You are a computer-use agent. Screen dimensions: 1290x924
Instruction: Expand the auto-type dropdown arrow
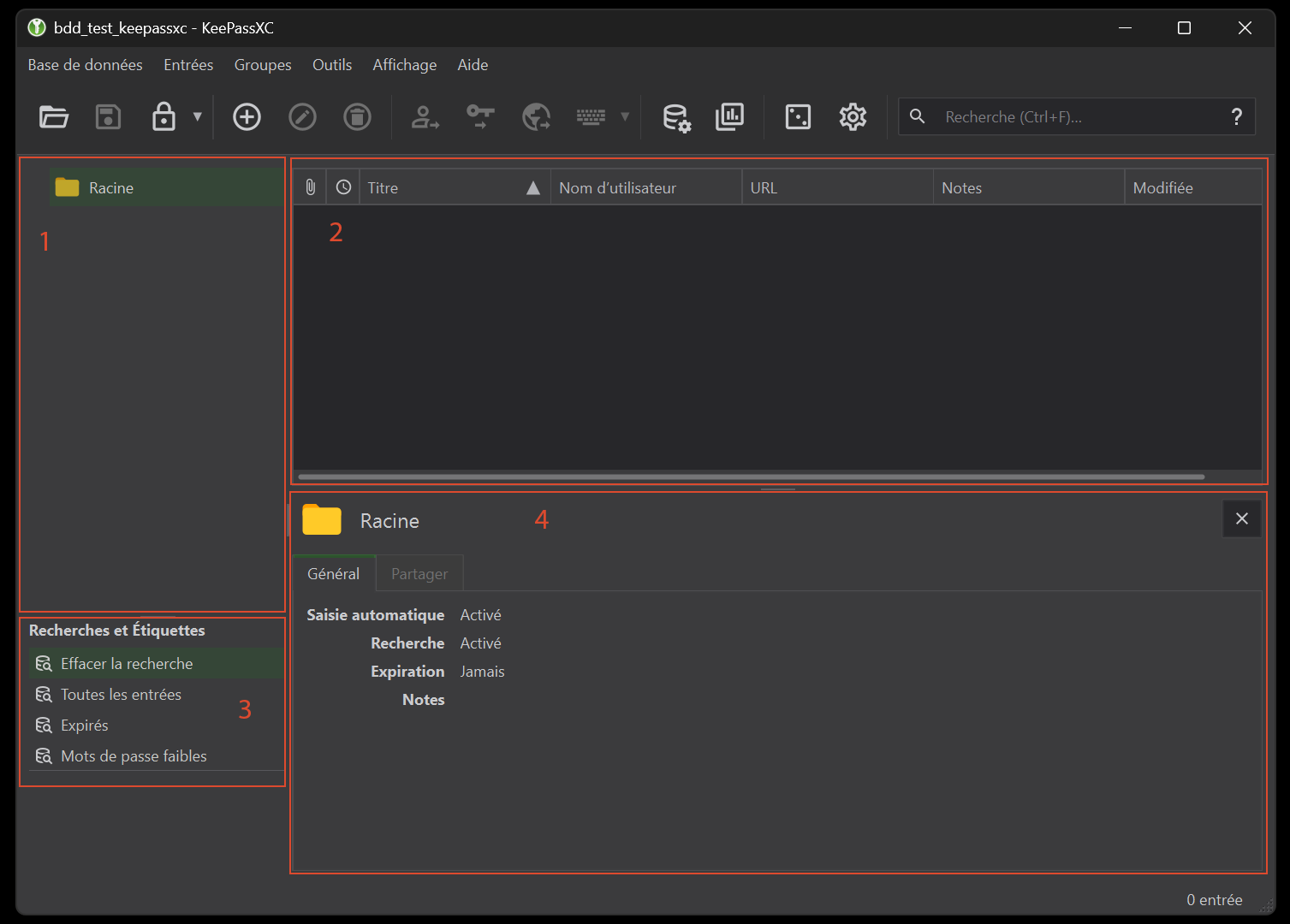tap(625, 116)
